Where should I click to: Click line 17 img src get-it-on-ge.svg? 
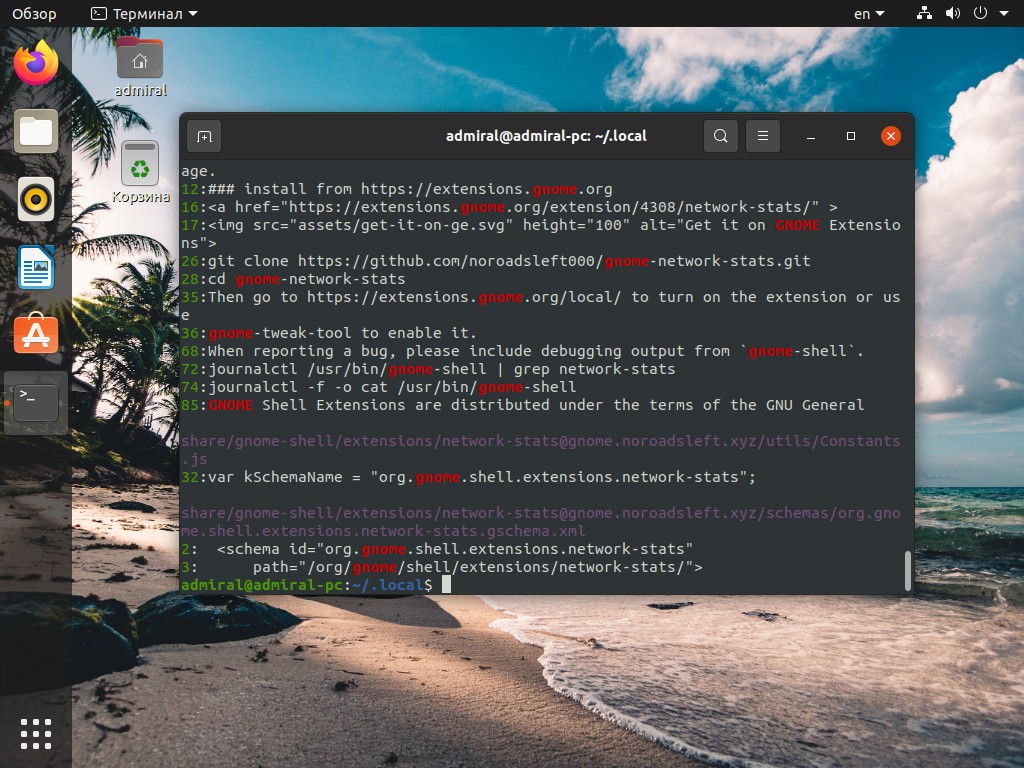tap(541, 234)
